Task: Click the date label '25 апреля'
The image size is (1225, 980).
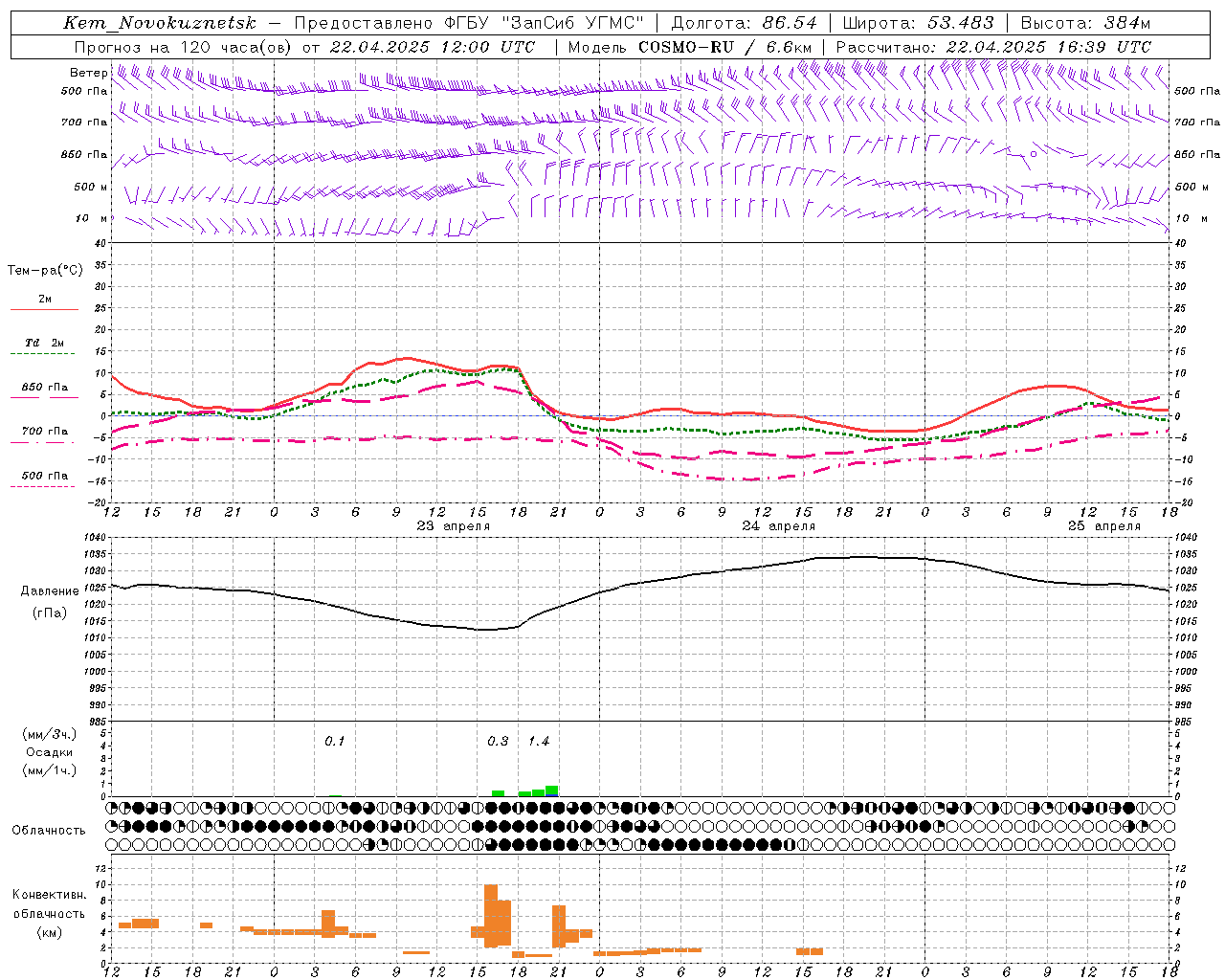Action: coord(1104,526)
